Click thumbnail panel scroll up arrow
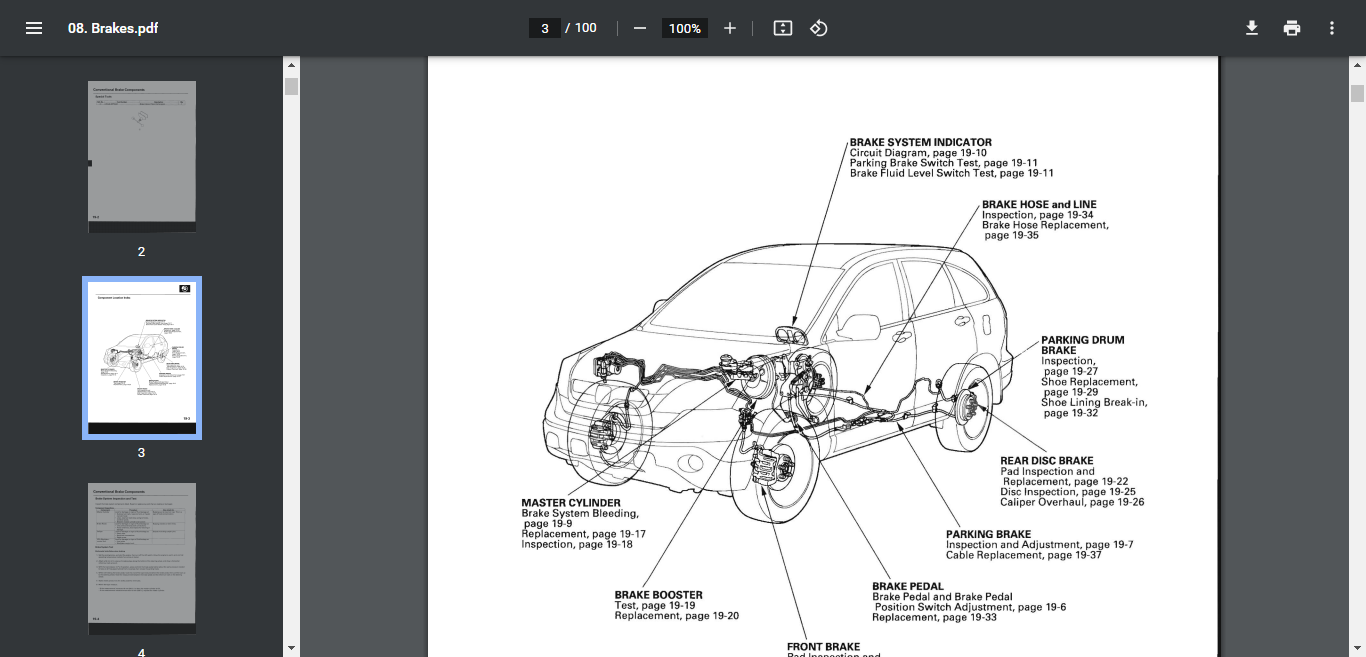Screen dimensions: 1366x657 291,64
